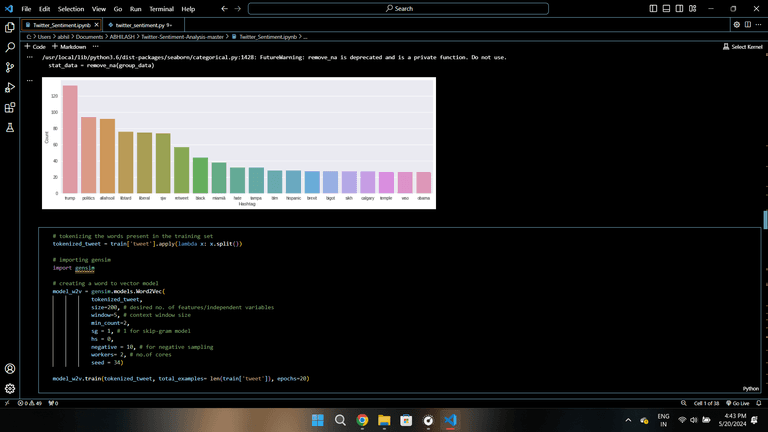Open the Selection menu
Image resolution: width=768 pixels, height=432 pixels.
[71, 9]
